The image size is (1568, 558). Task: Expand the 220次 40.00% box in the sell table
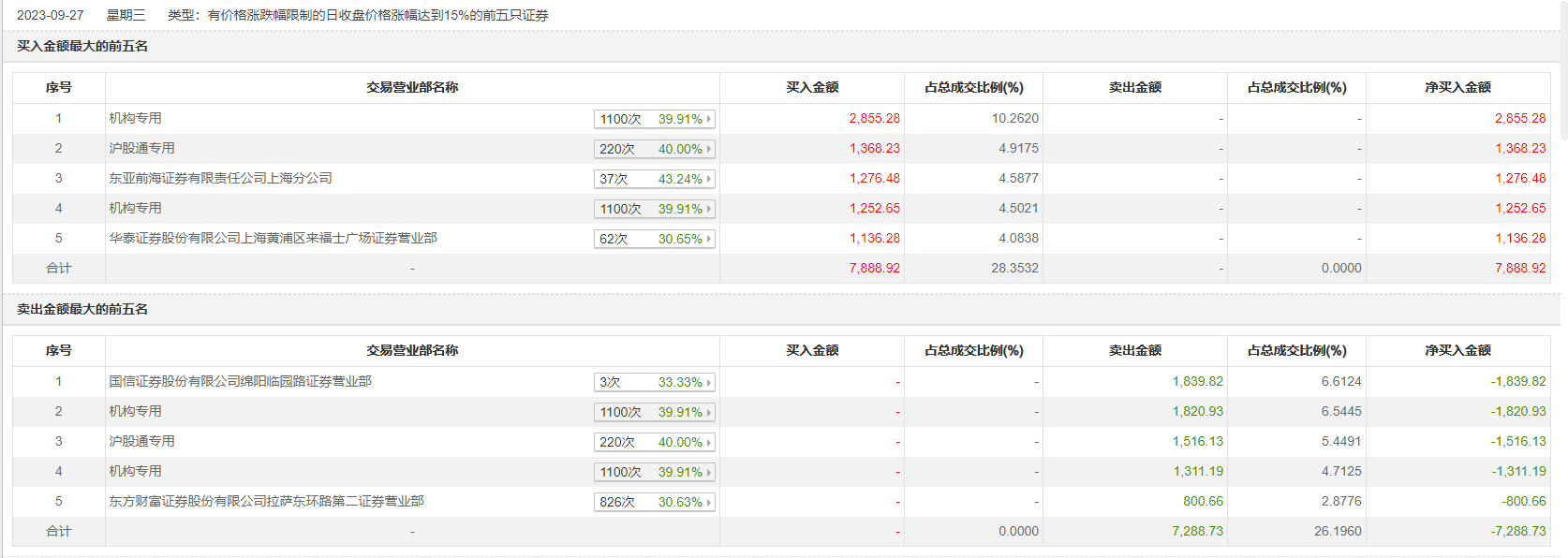click(654, 442)
